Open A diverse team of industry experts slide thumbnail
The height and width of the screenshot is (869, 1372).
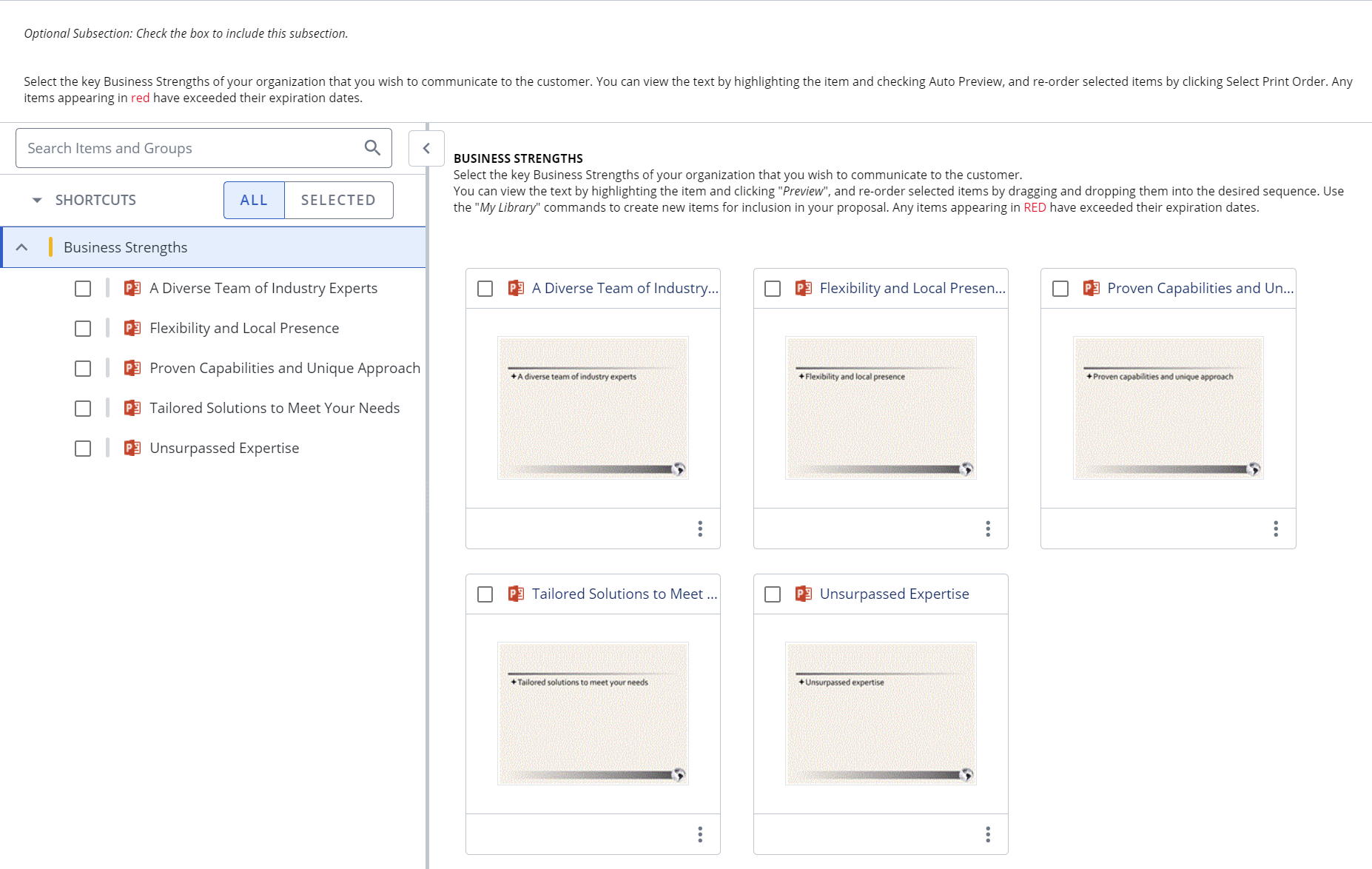pos(593,408)
